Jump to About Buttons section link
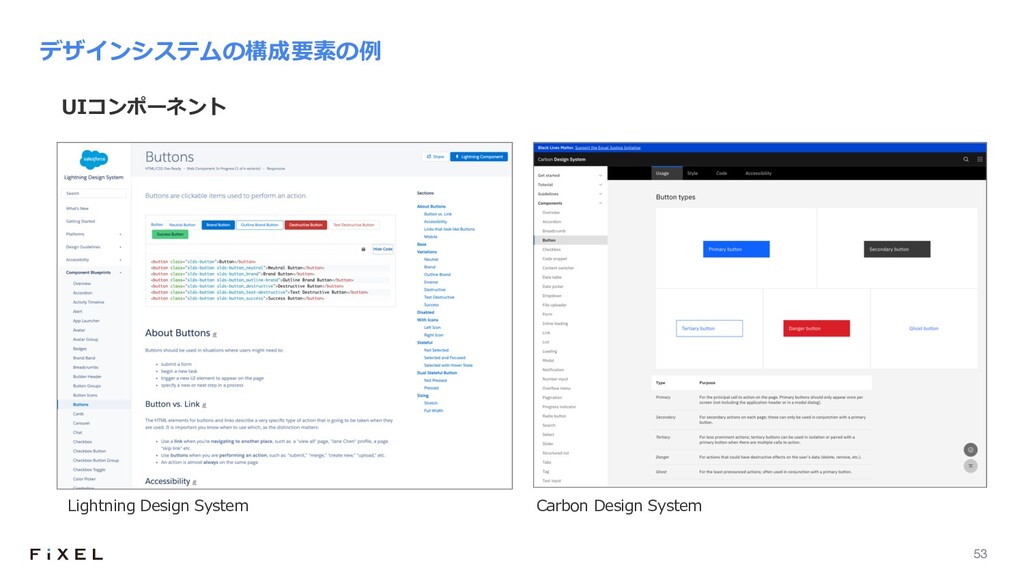The width and height of the screenshot is (1024, 576). tap(431, 206)
